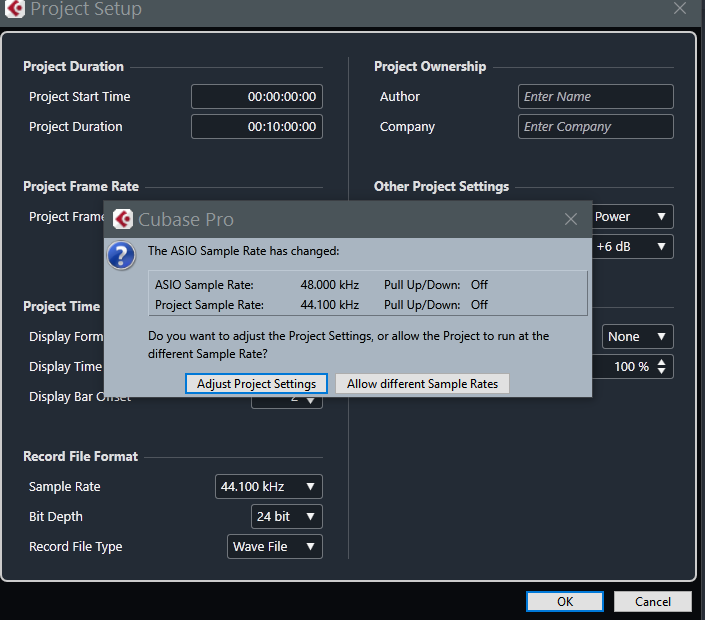Open the None dropdown
This screenshot has height=620, width=705.
[638, 336]
